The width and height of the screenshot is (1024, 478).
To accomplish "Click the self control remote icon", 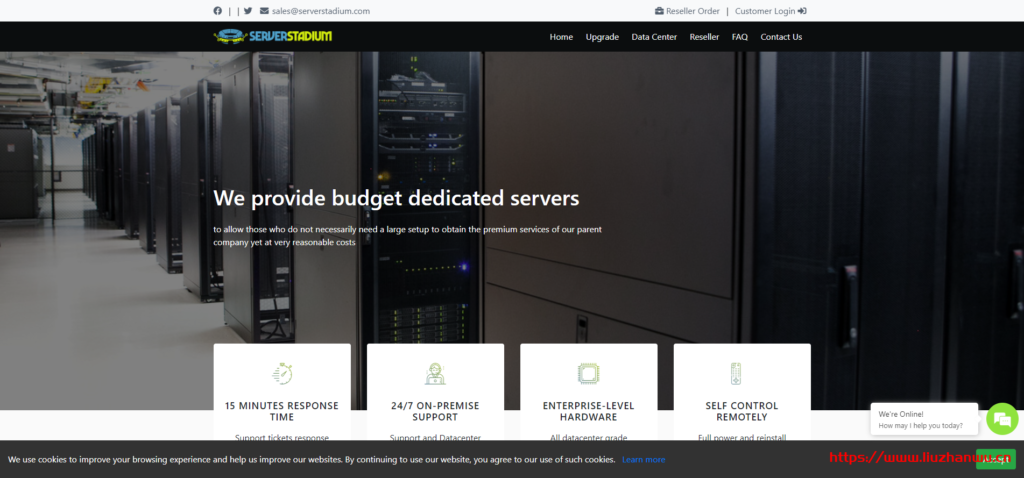I will pos(736,374).
